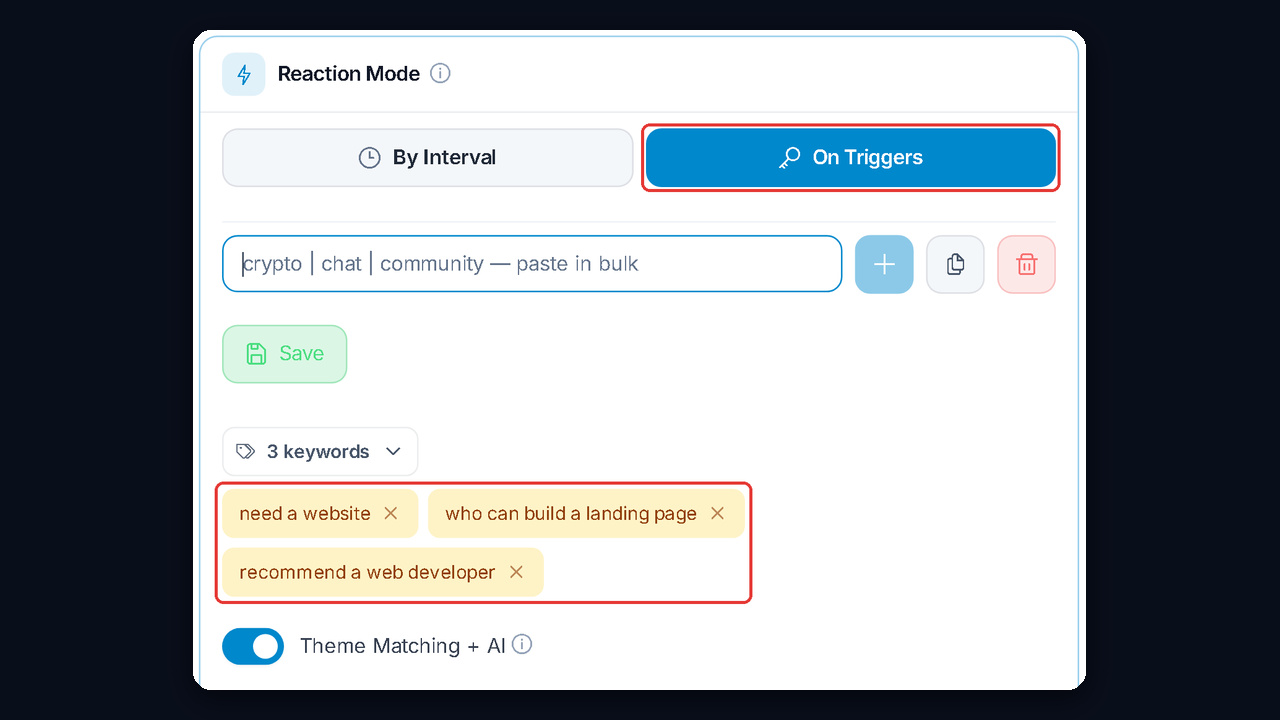
Task: Open the Reaction Mode info icon
Action: (x=440, y=73)
